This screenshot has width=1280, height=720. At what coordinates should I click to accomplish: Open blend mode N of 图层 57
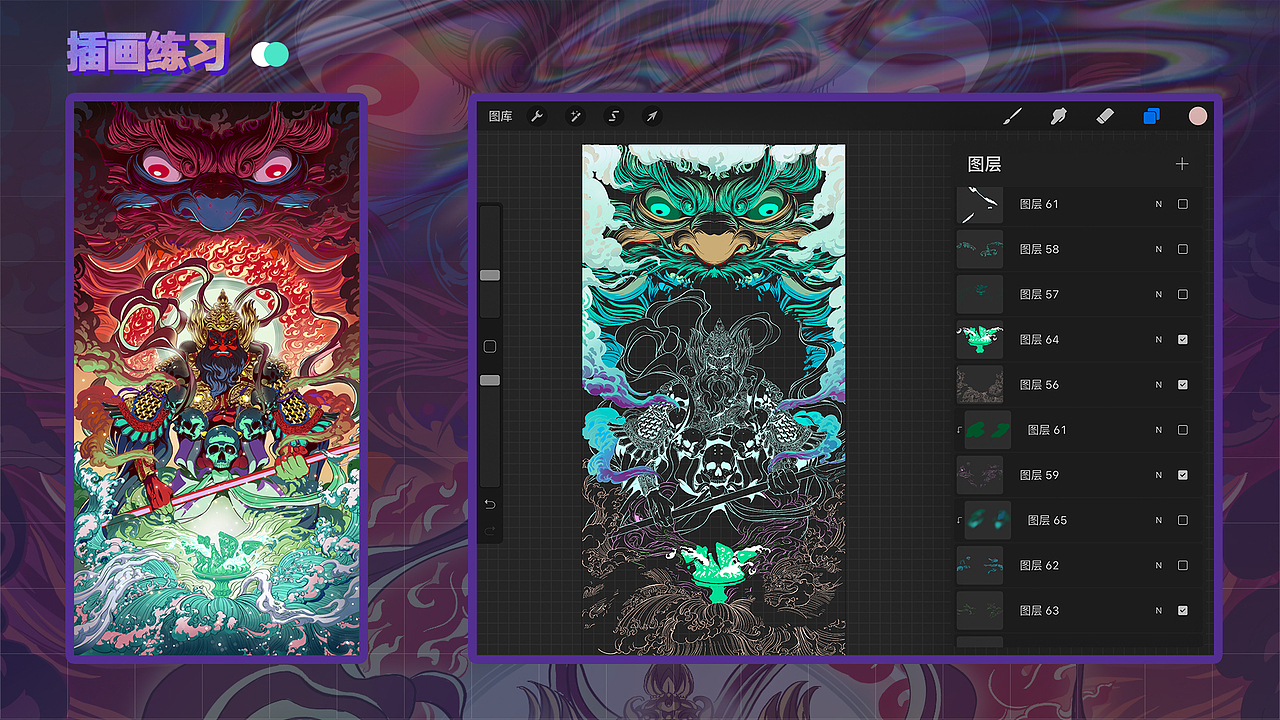pyautogui.click(x=1159, y=295)
